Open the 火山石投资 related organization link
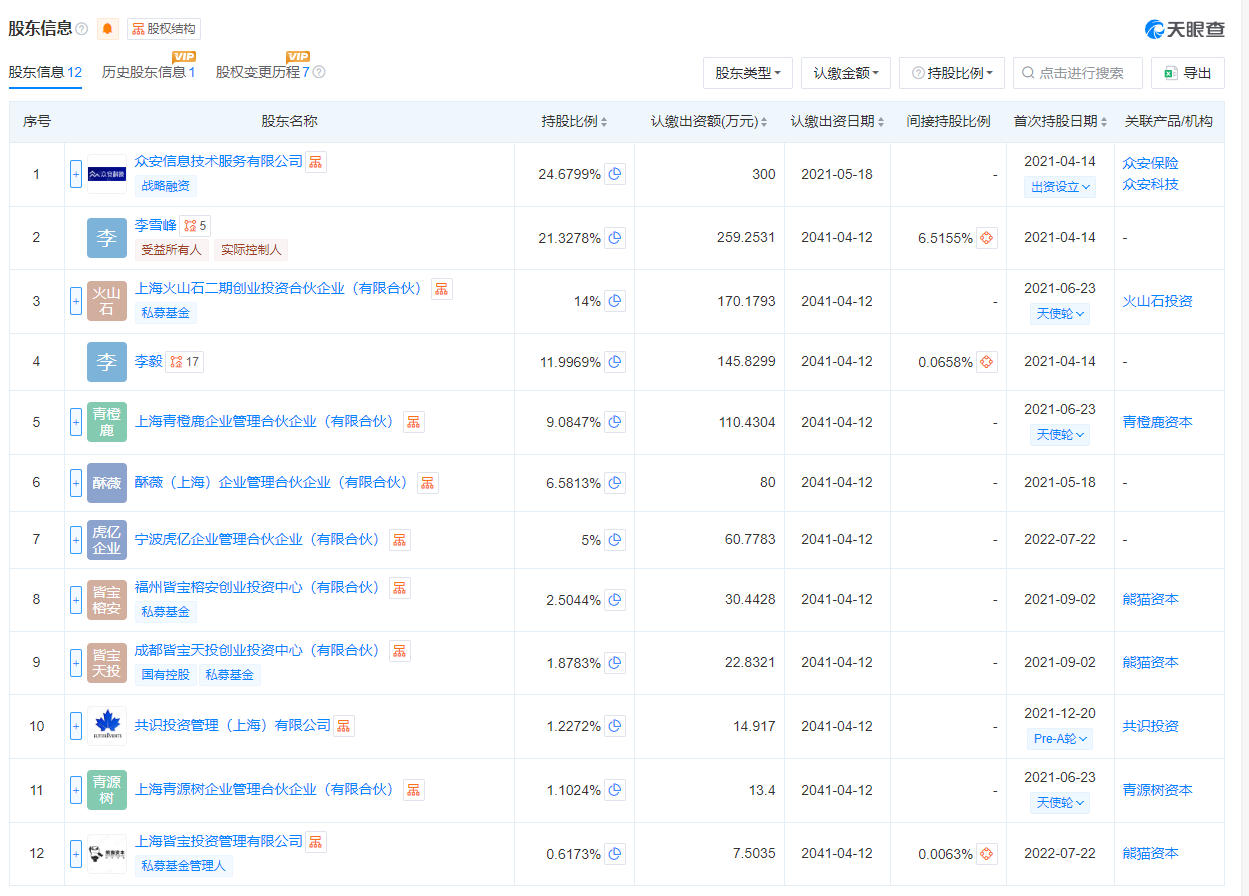 [x=1157, y=301]
